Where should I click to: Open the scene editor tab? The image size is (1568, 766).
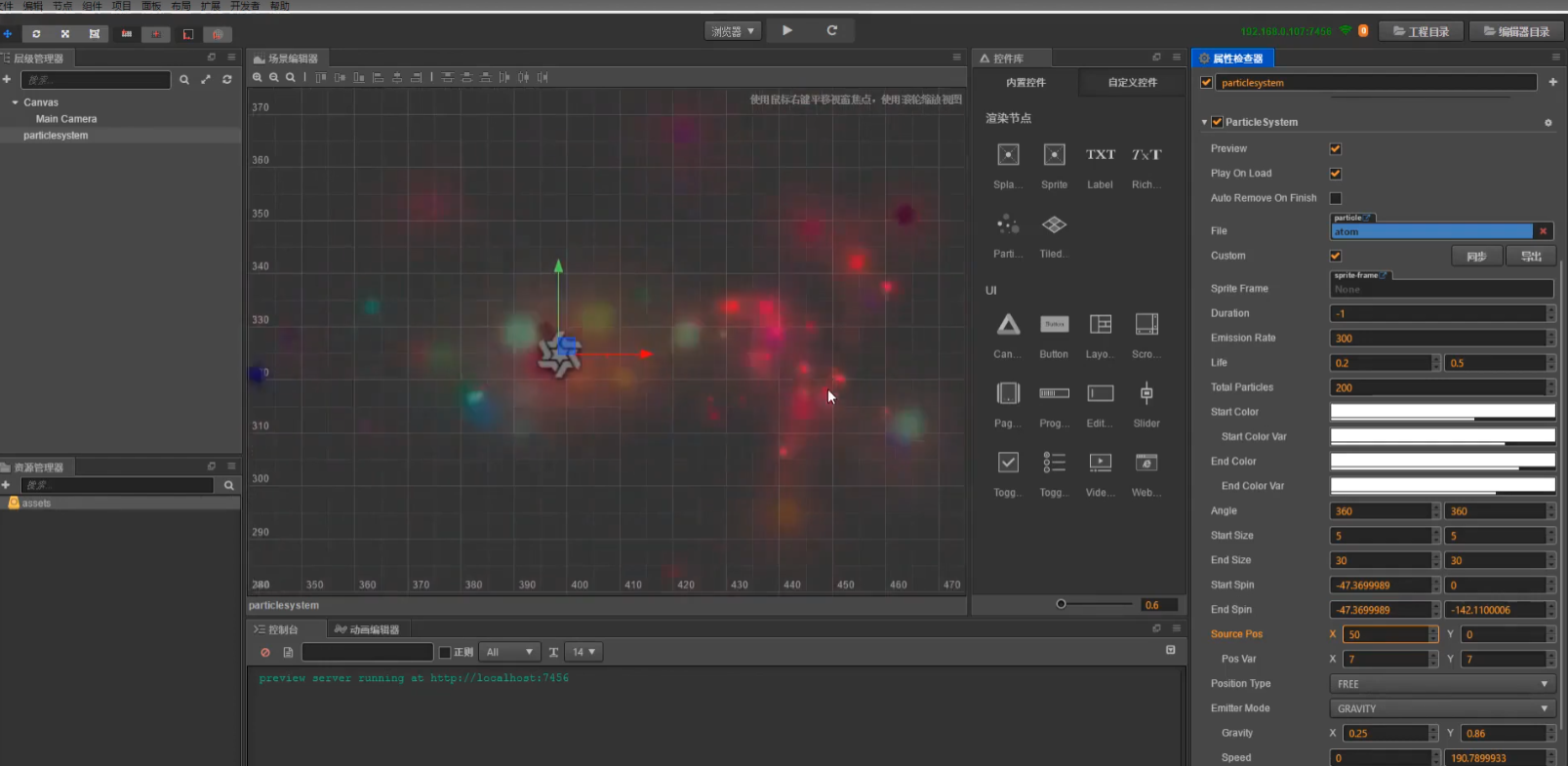287,59
